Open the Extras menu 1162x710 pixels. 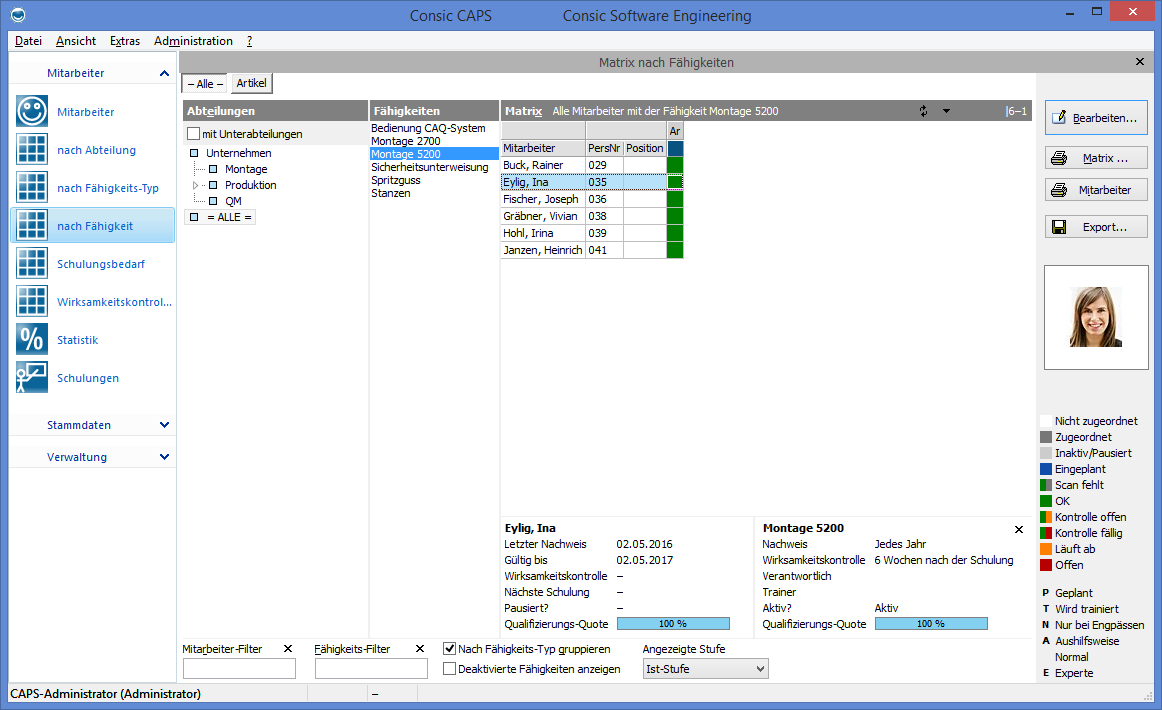pos(125,41)
